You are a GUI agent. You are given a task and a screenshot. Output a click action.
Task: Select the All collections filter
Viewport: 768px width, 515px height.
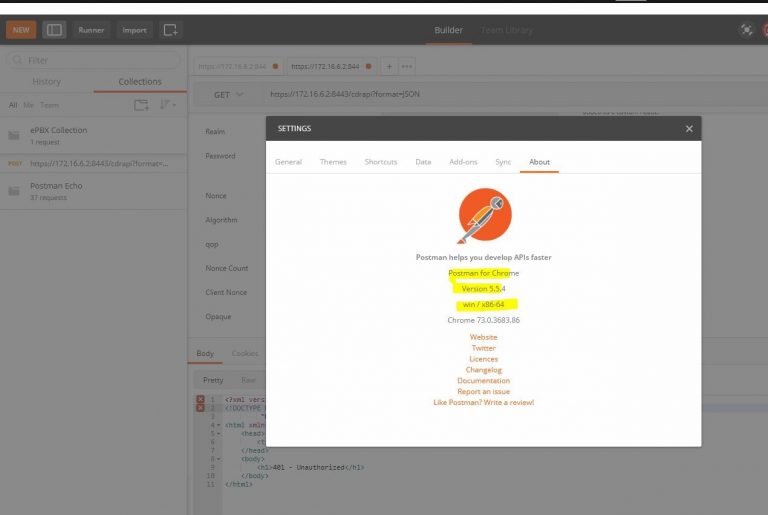tap(13, 105)
